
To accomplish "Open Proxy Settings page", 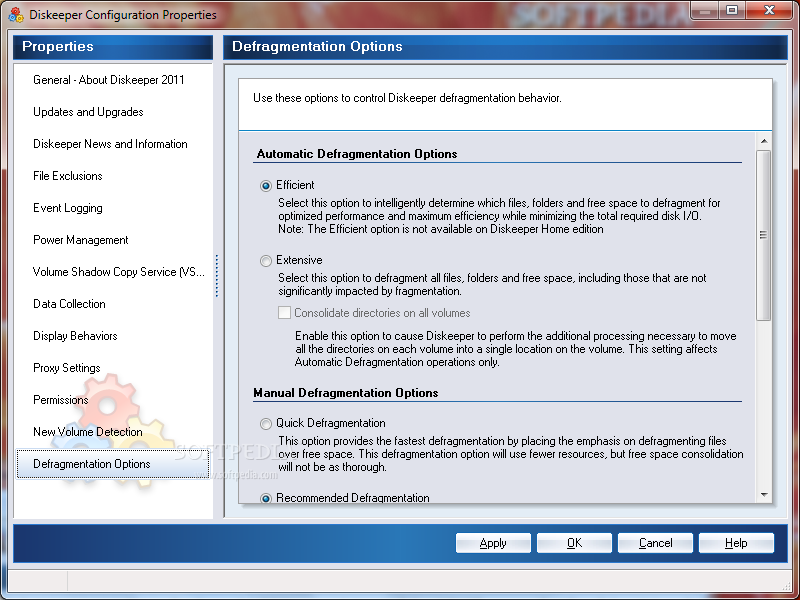I will tap(67, 368).
